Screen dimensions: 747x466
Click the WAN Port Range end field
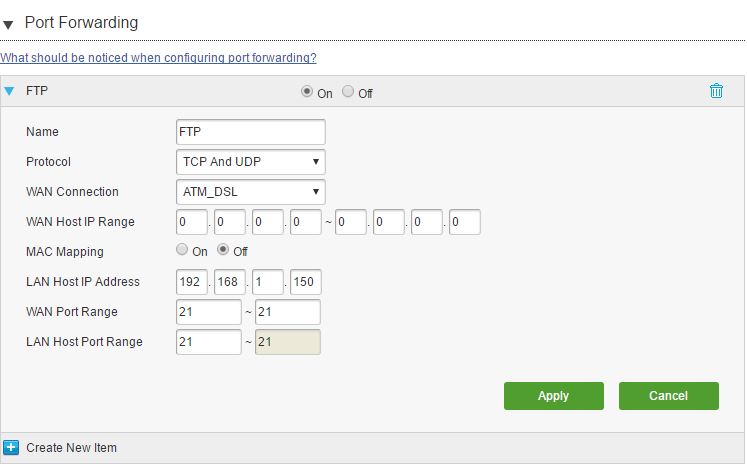tap(288, 312)
